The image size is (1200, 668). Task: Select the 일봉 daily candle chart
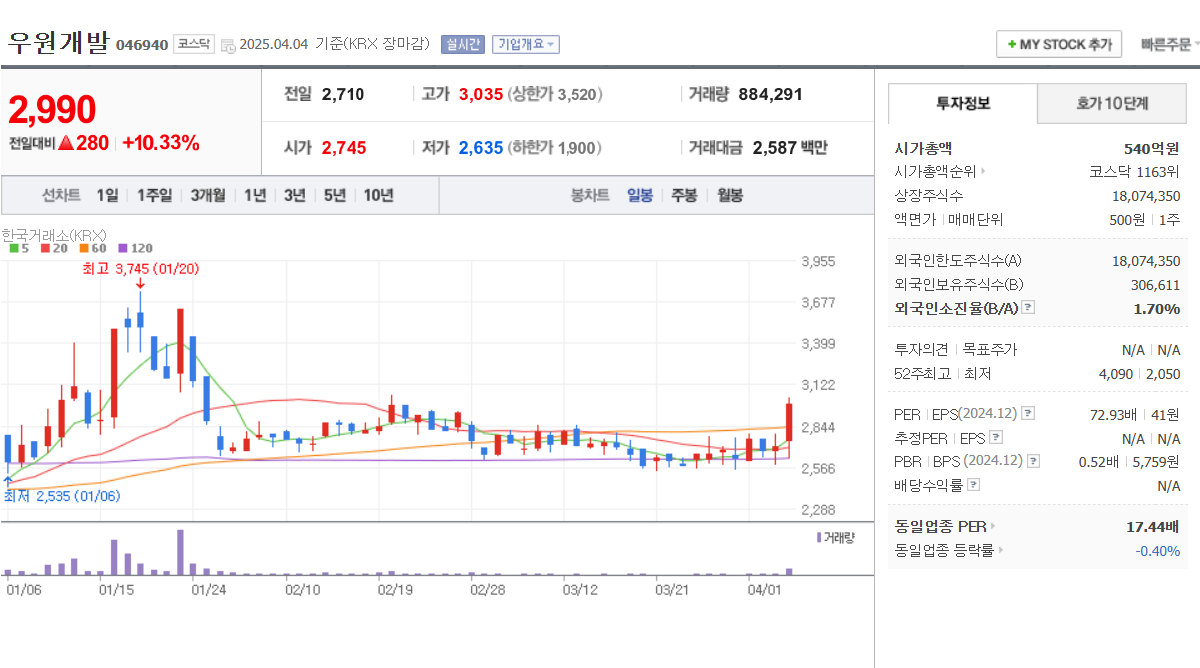[x=640, y=195]
